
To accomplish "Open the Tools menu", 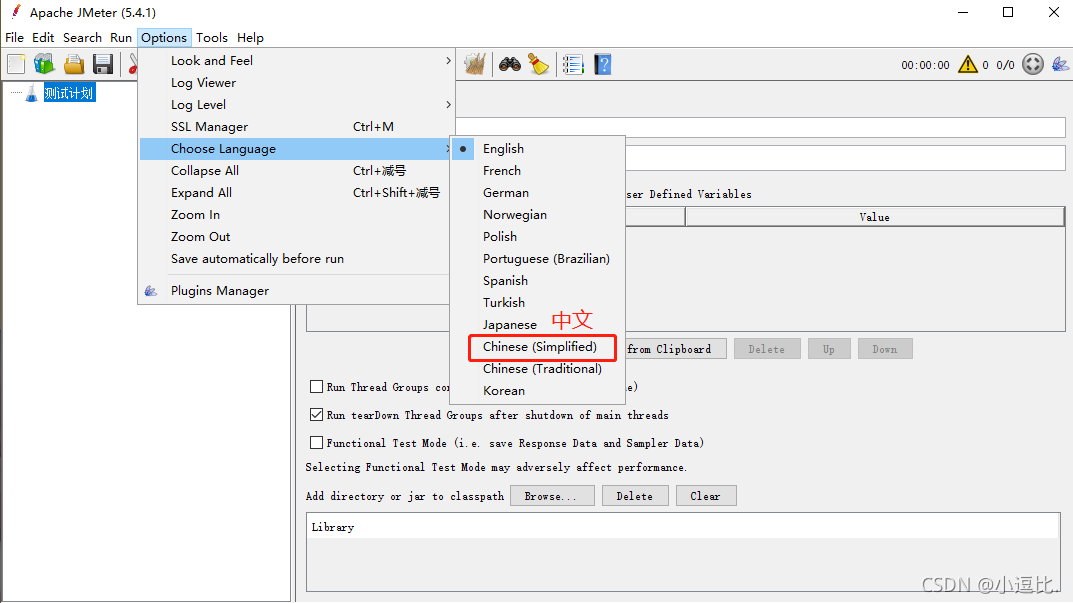I will [212, 38].
